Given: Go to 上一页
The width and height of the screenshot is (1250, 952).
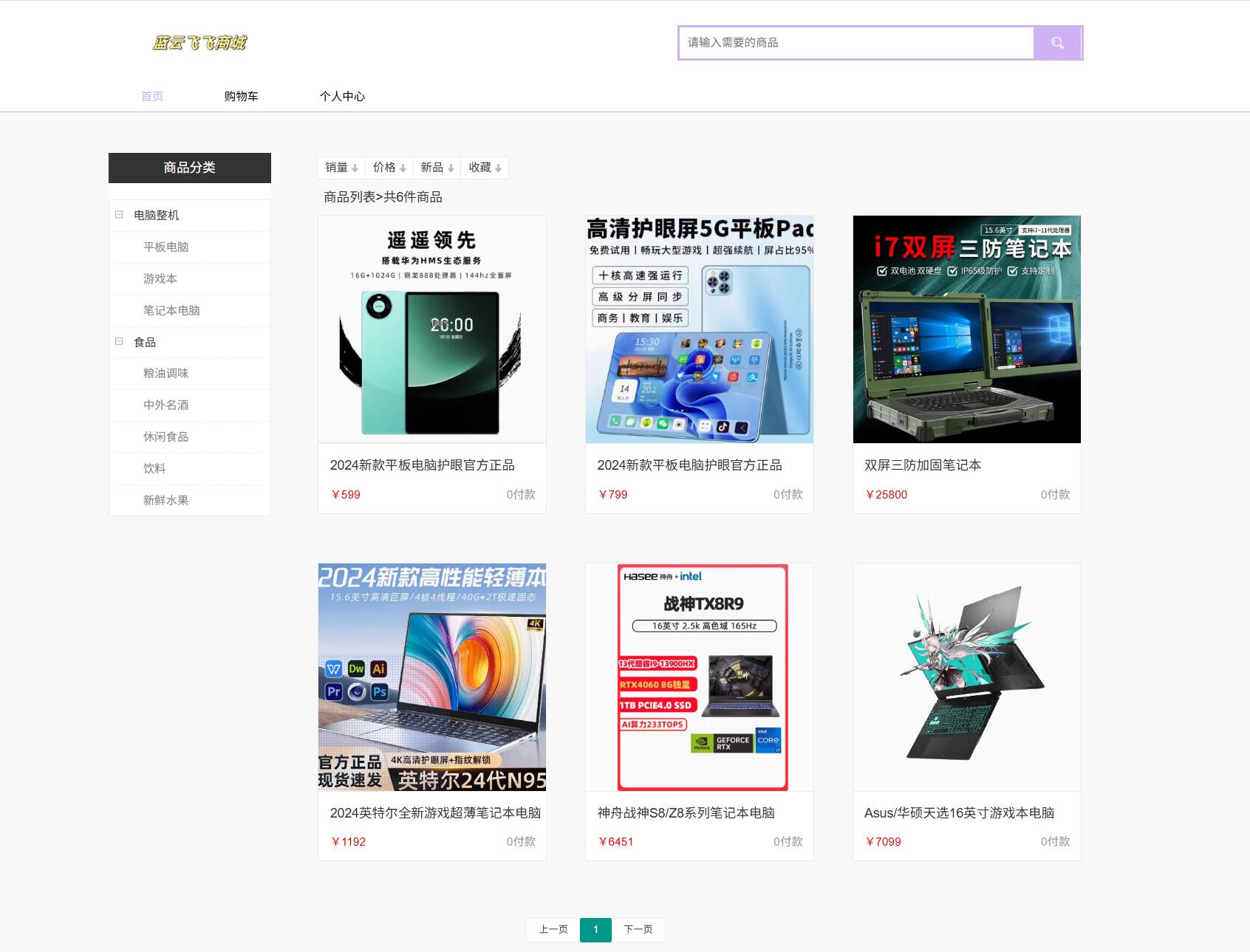Looking at the screenshot, I should pyautogui.click(x=553, y=930).
